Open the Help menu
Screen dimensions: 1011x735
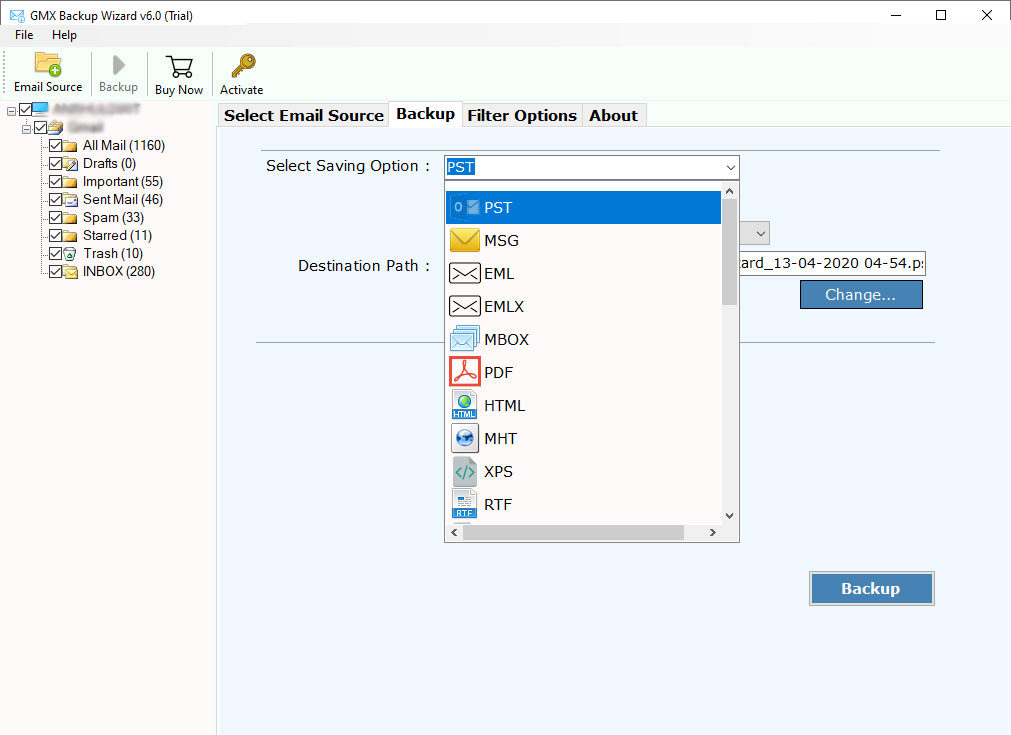[x=64, y=35]
